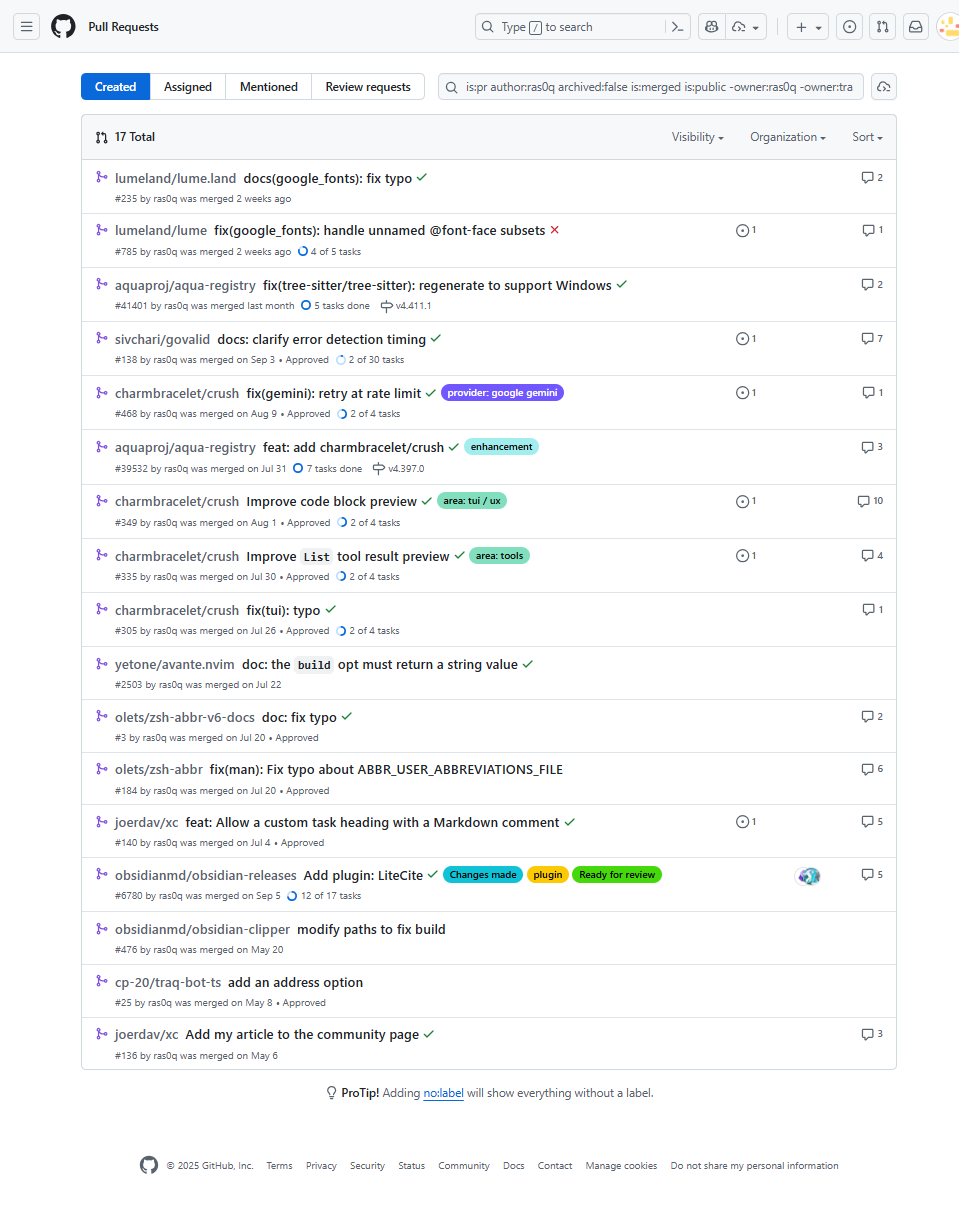Image resolution: width=959 pixels, height=1209 pixels.
Task: Refresh results with the sync icon beside search
Action: point(883,87)
